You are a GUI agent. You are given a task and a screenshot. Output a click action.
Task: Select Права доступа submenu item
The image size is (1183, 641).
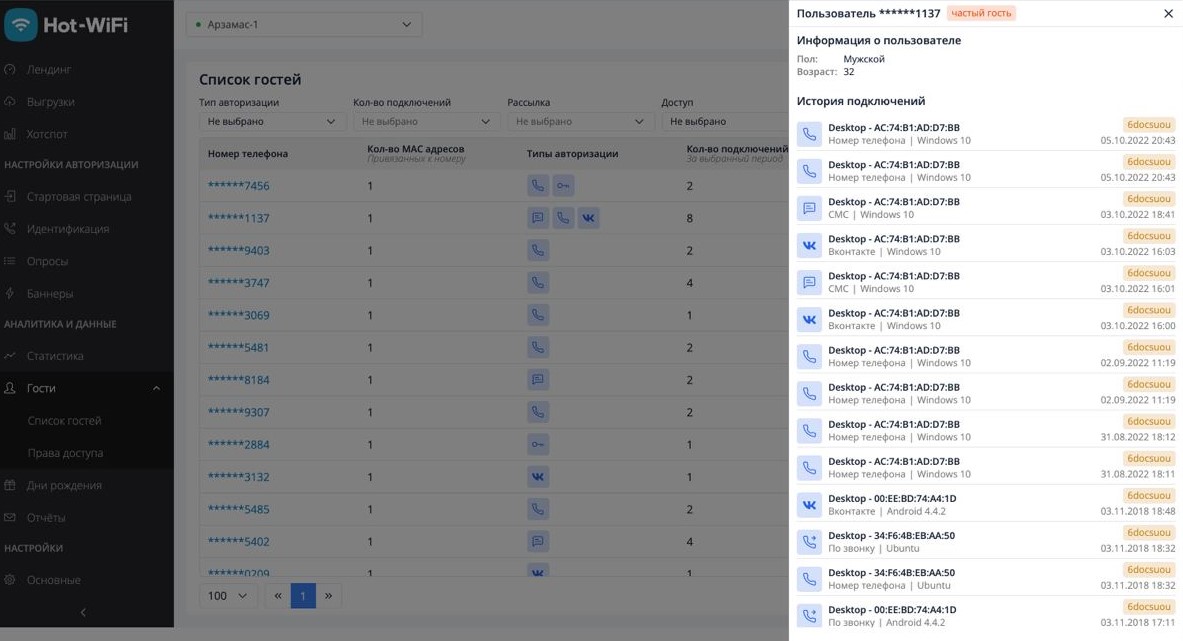coord(65,453)
